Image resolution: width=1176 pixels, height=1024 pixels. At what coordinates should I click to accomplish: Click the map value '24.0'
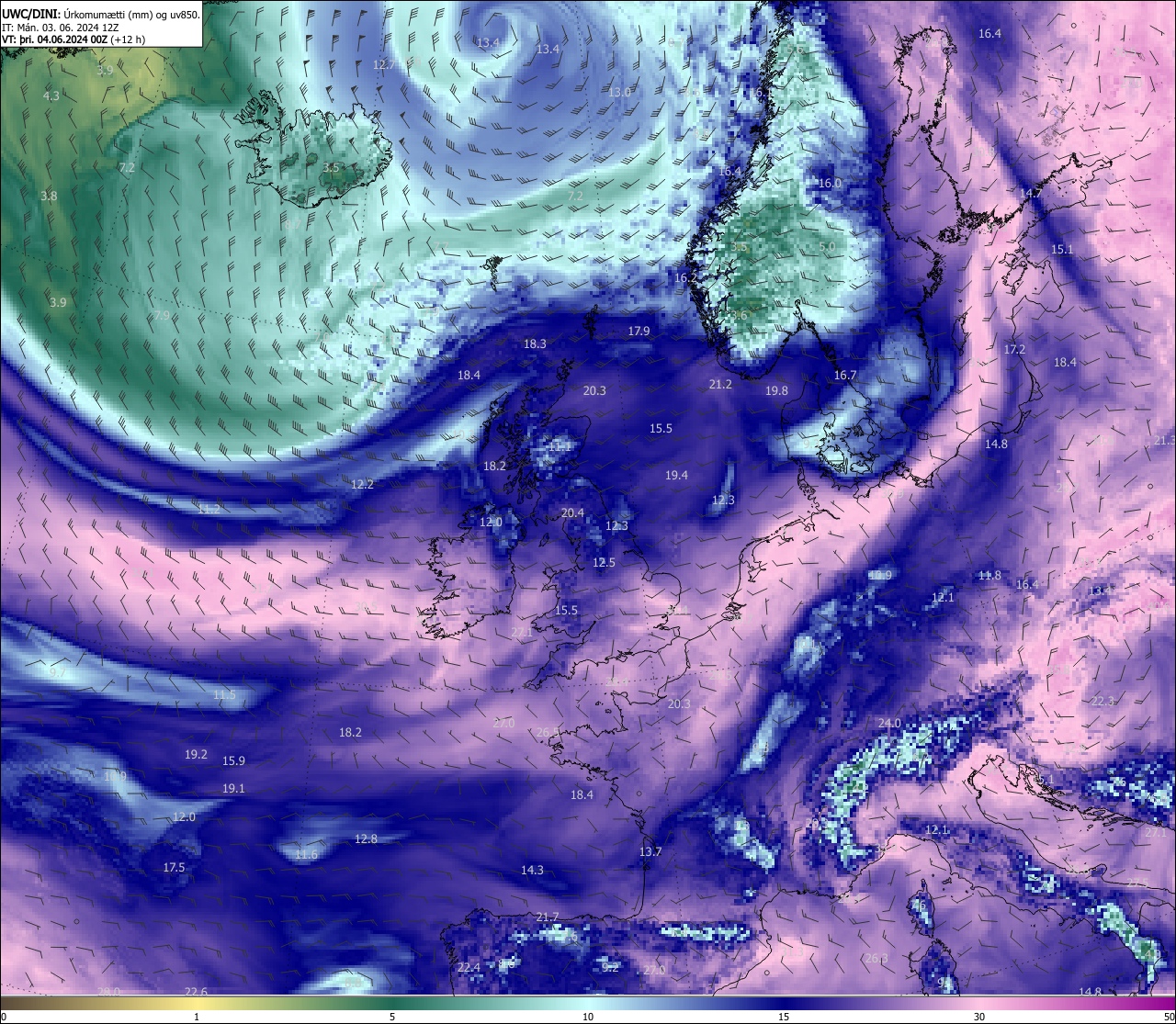pos(889,723)
